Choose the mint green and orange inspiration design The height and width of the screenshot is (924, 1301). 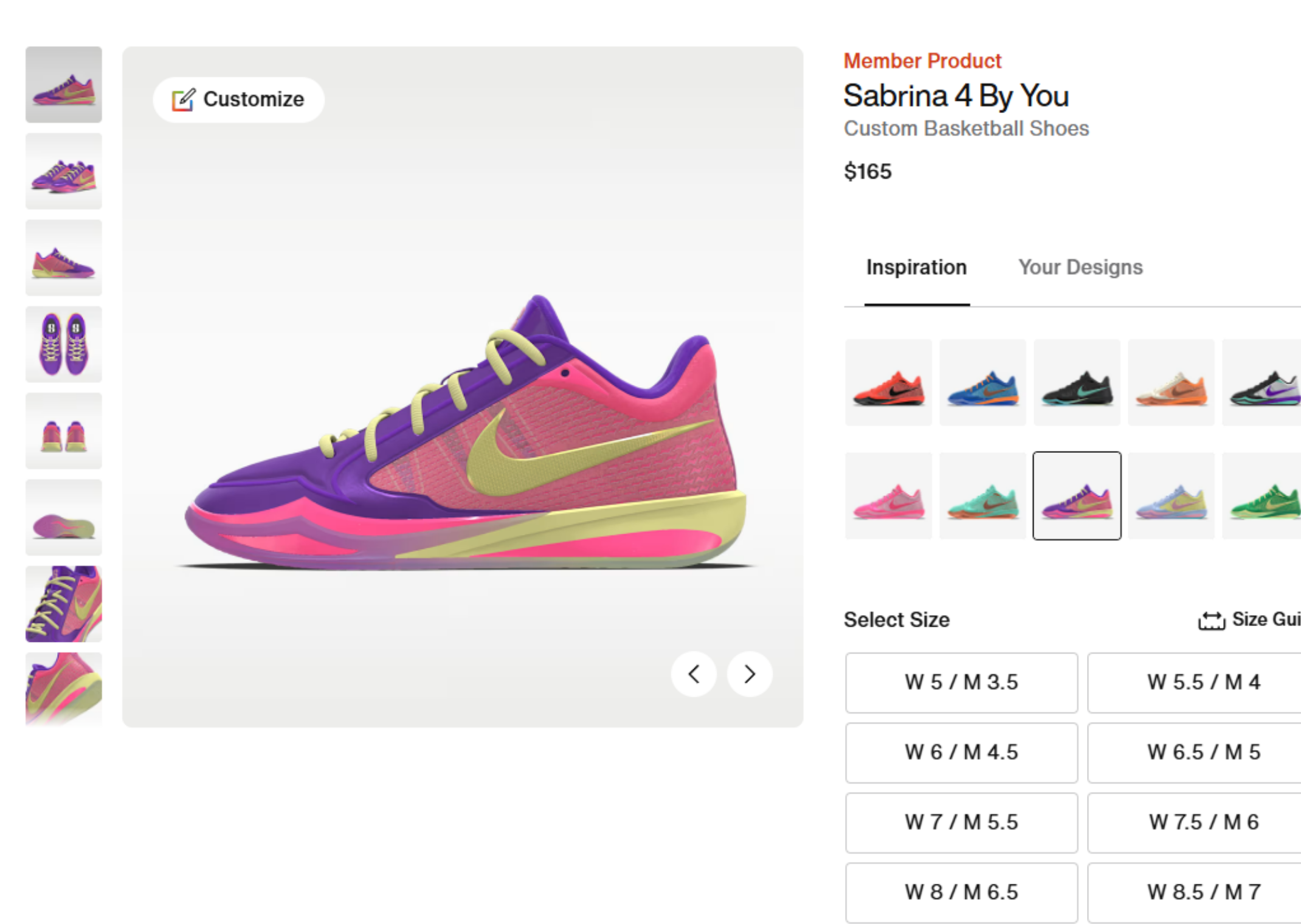pyautogui.click(x=982, y=495)
